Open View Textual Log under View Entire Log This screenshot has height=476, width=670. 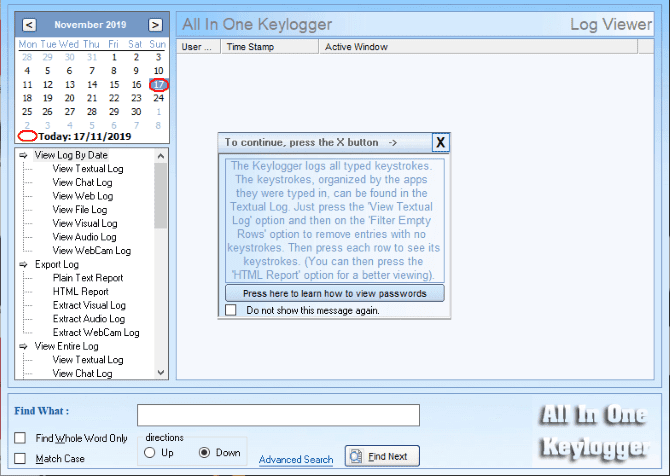pyautogui.click(x=88, y=360)
